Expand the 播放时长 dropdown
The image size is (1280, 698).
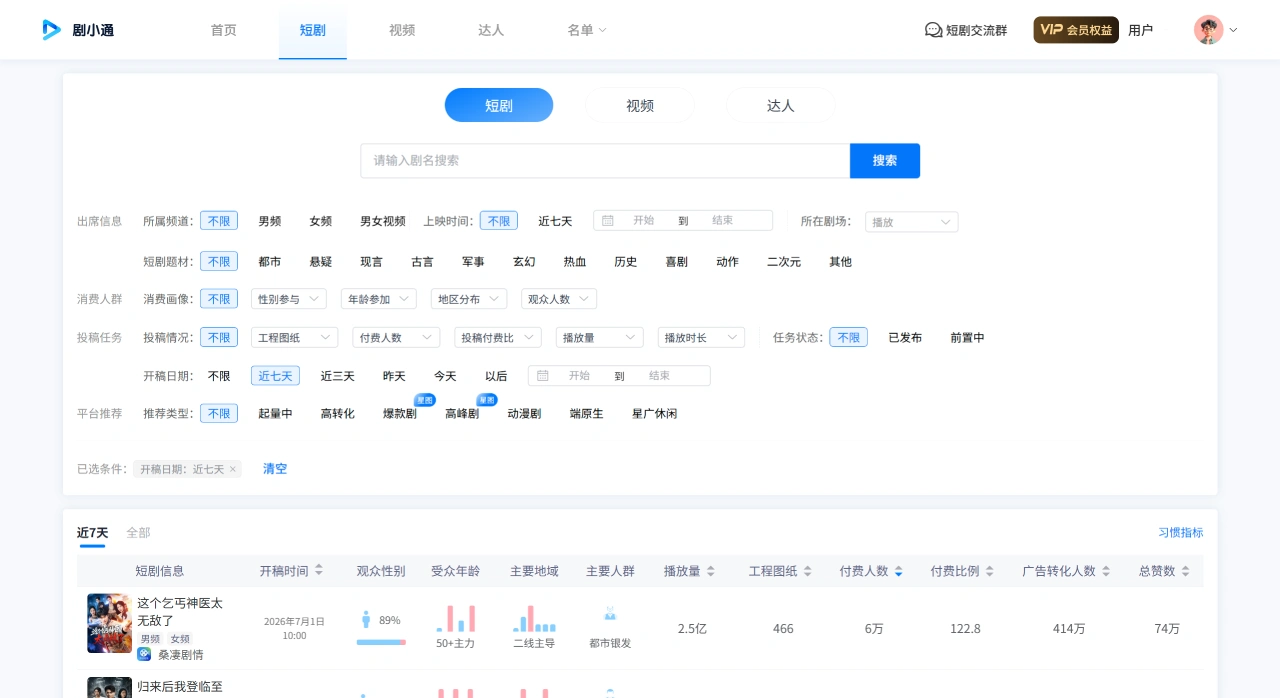coord(701,338)
